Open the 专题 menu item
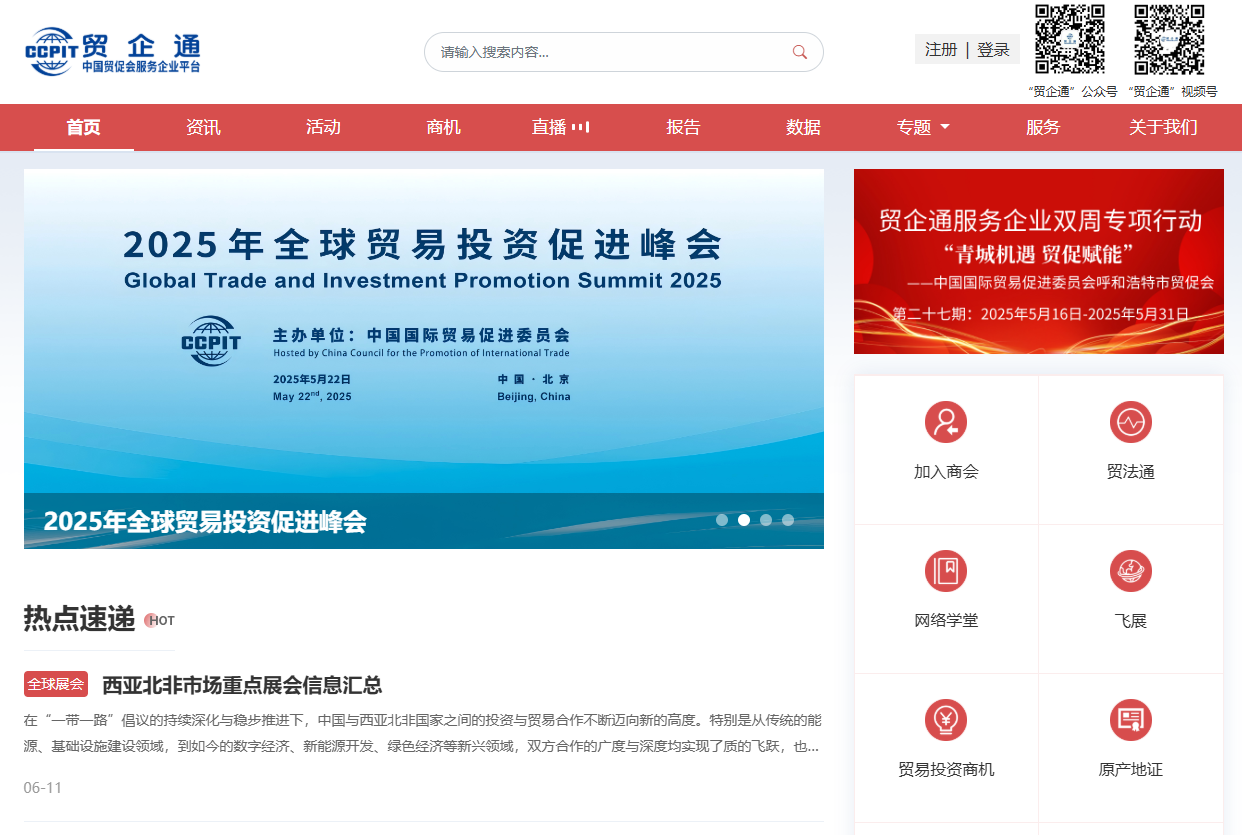1242x835 pixels. 914,127
